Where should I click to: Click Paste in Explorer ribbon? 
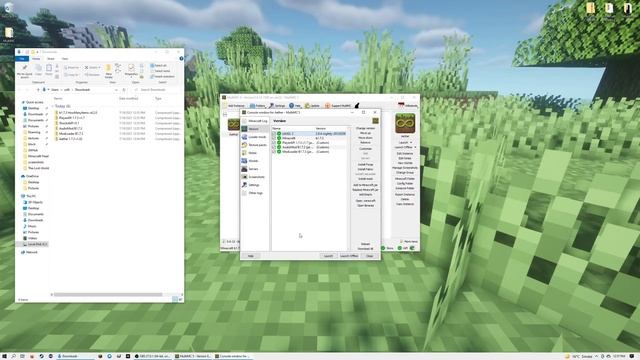tap(49, 70)
